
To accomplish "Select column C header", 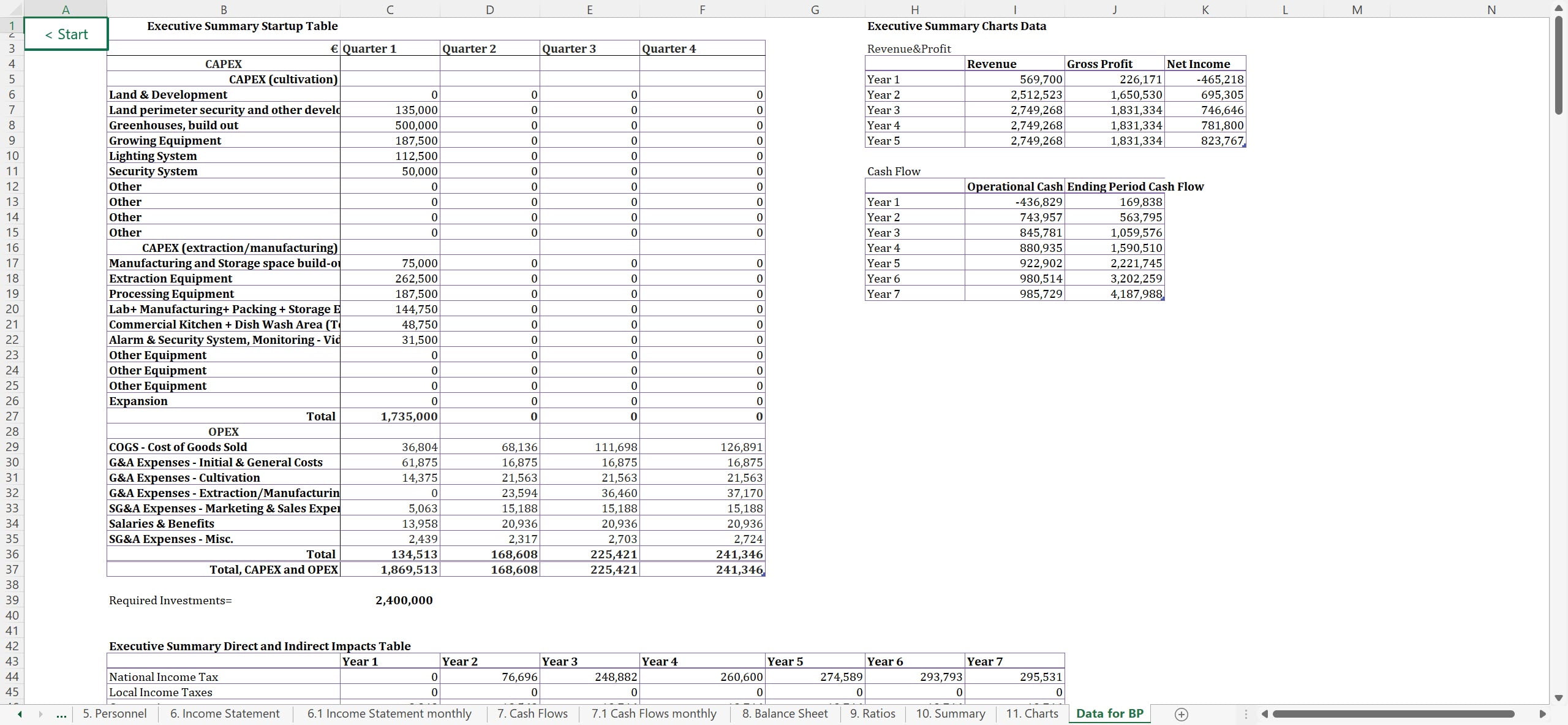I will 390,9.
